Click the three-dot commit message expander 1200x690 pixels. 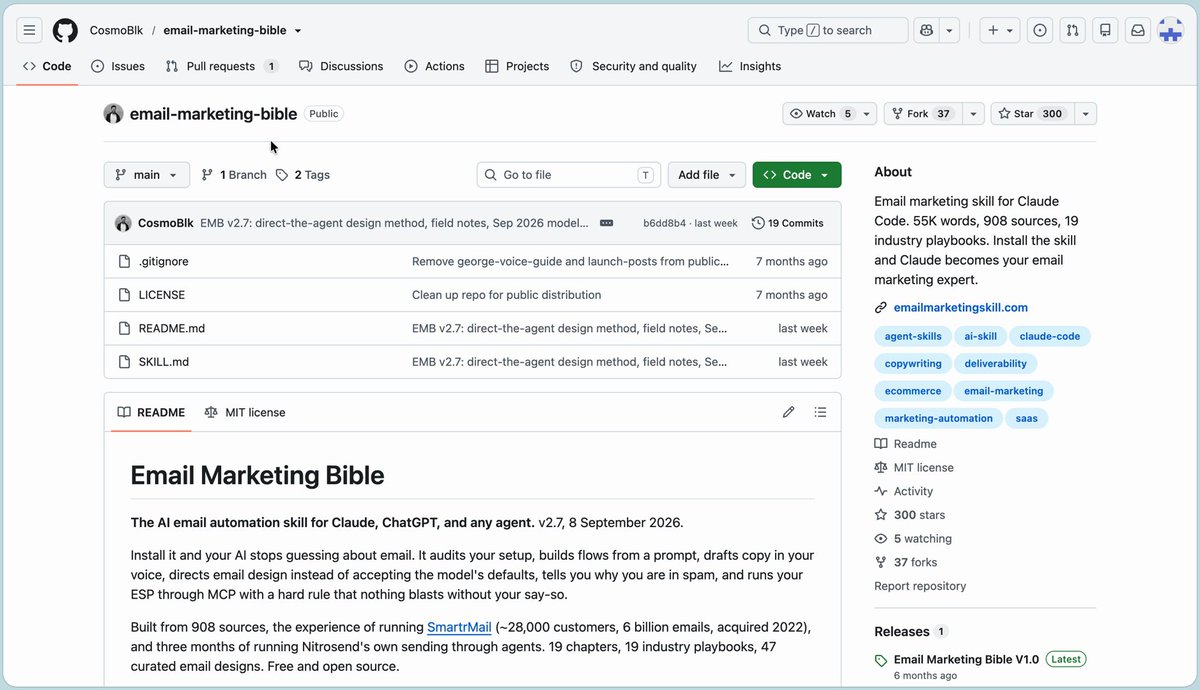[x=606, y=223]
